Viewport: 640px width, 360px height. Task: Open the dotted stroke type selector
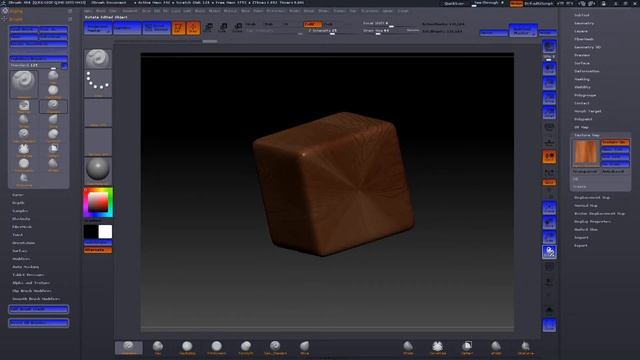(x=98, y=83)
